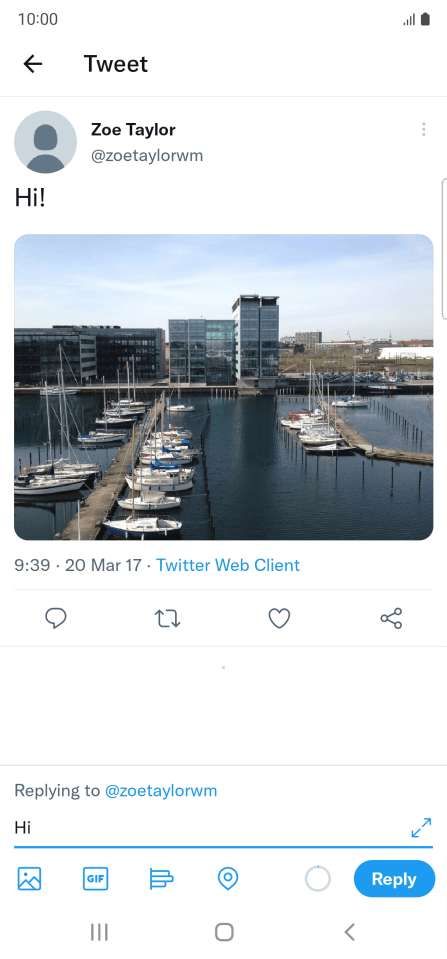The width and height of the screenshot is (447, 959).
Task: Add location with the pin icon
Action: click(x=227, y=879)
